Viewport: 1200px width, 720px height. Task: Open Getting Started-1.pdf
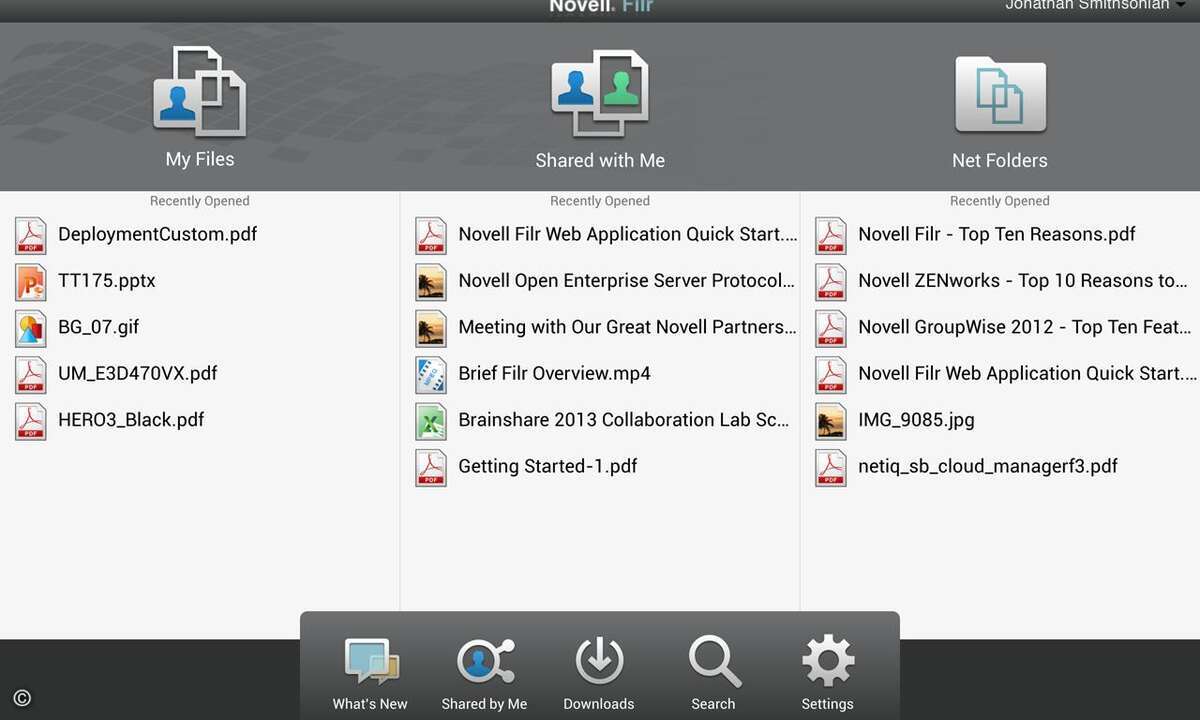548,466
